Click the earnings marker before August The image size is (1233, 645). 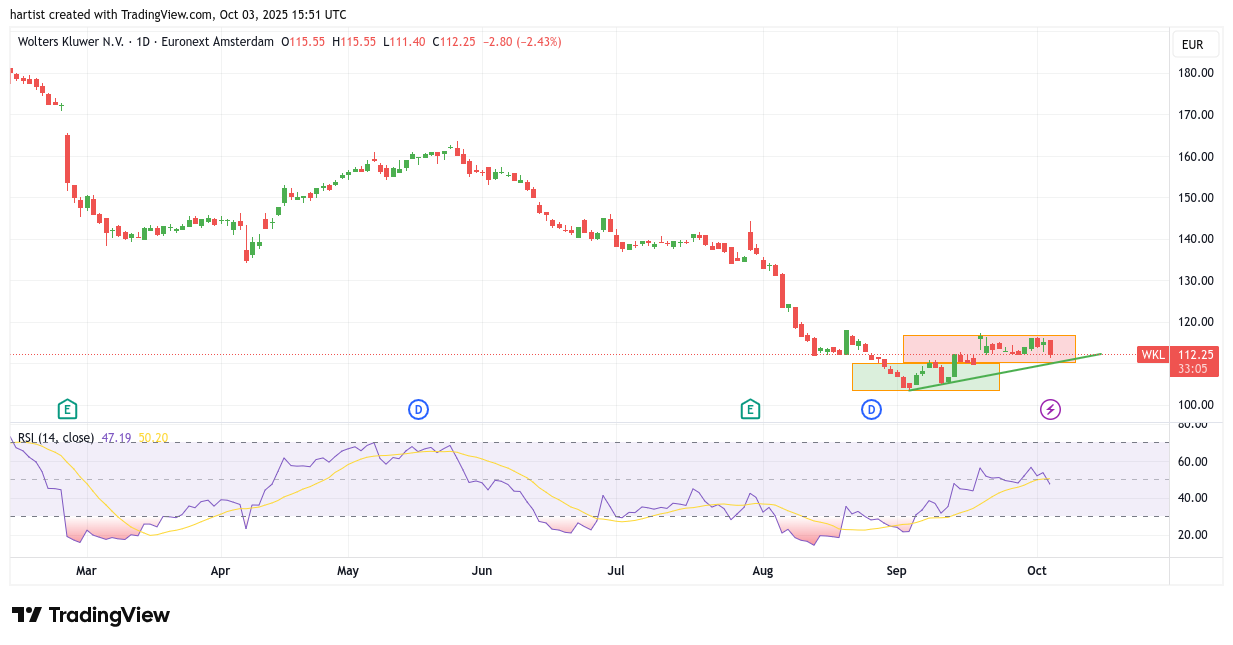[750, 409]
